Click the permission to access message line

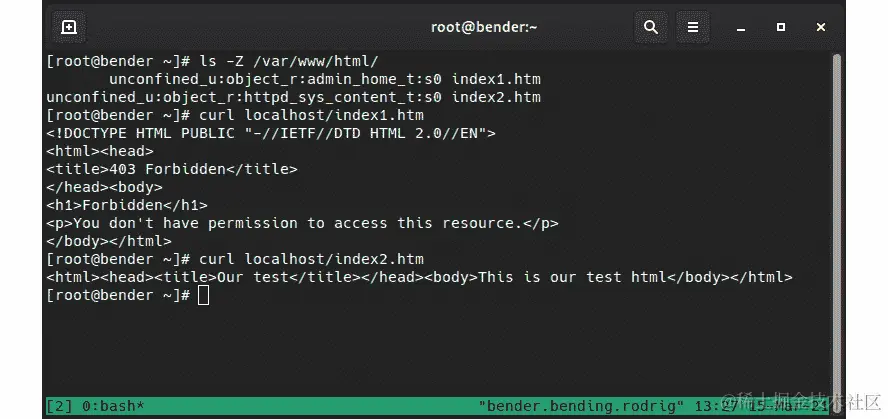[x=302, y=224]
